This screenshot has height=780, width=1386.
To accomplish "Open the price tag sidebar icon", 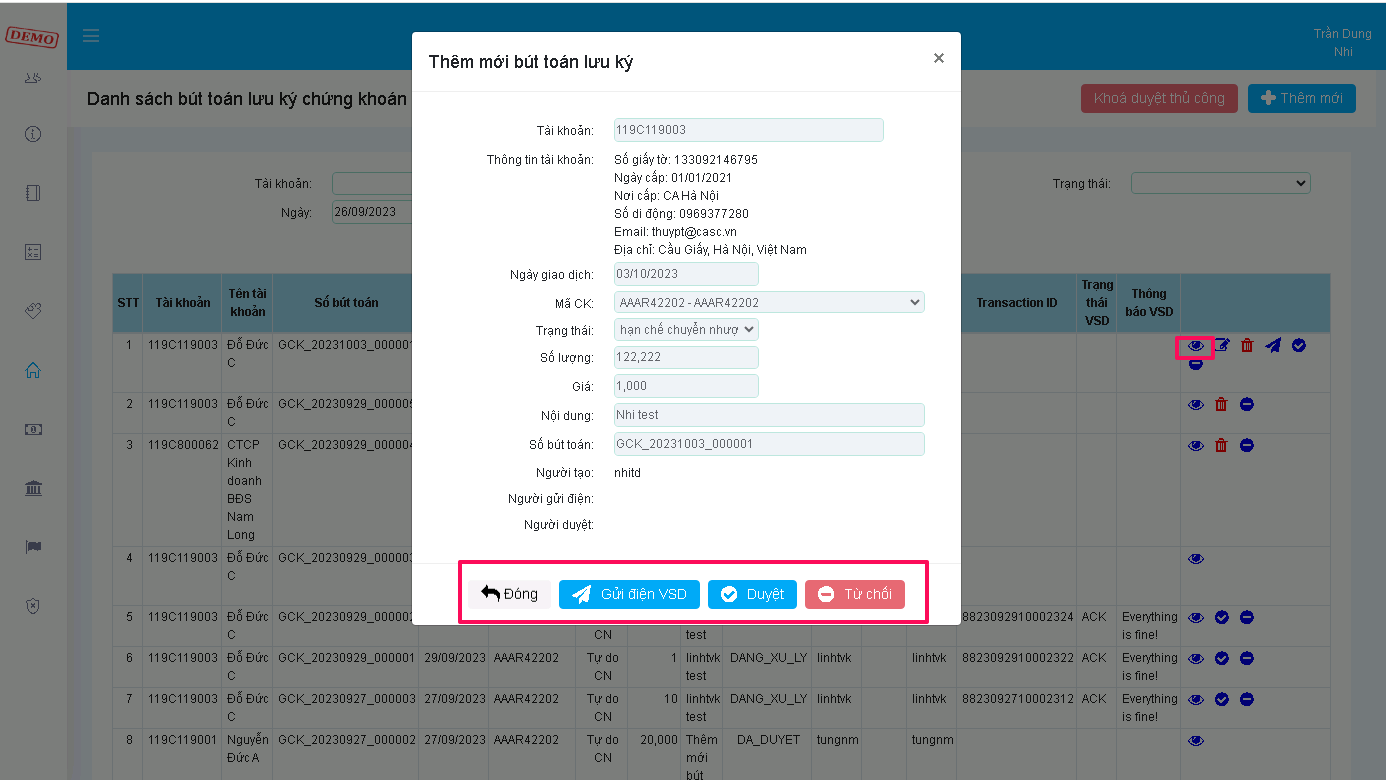I will click(33, 311).
